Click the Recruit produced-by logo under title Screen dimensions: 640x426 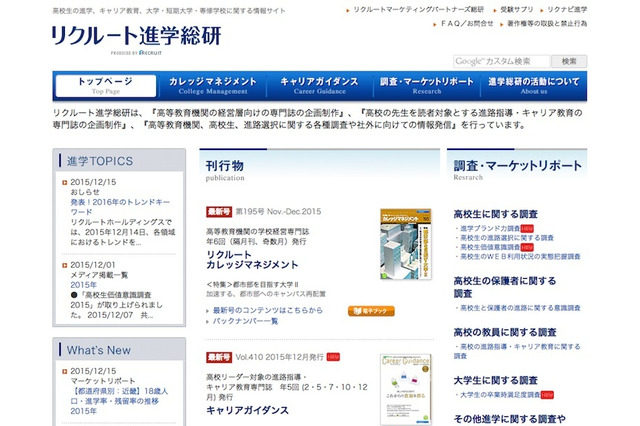136,53
